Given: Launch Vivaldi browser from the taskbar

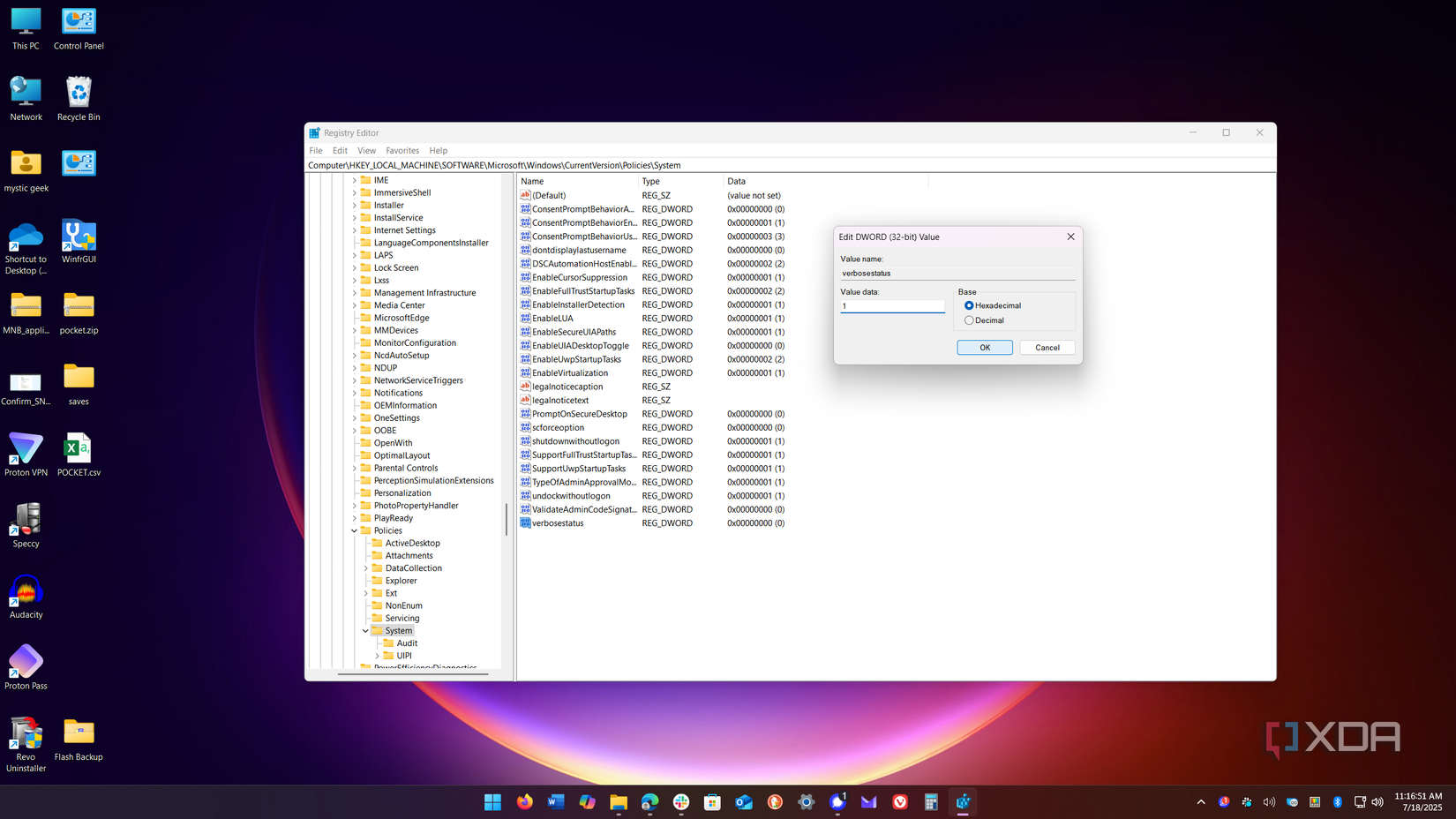Looking at the screenshot, I should point(900,802).
